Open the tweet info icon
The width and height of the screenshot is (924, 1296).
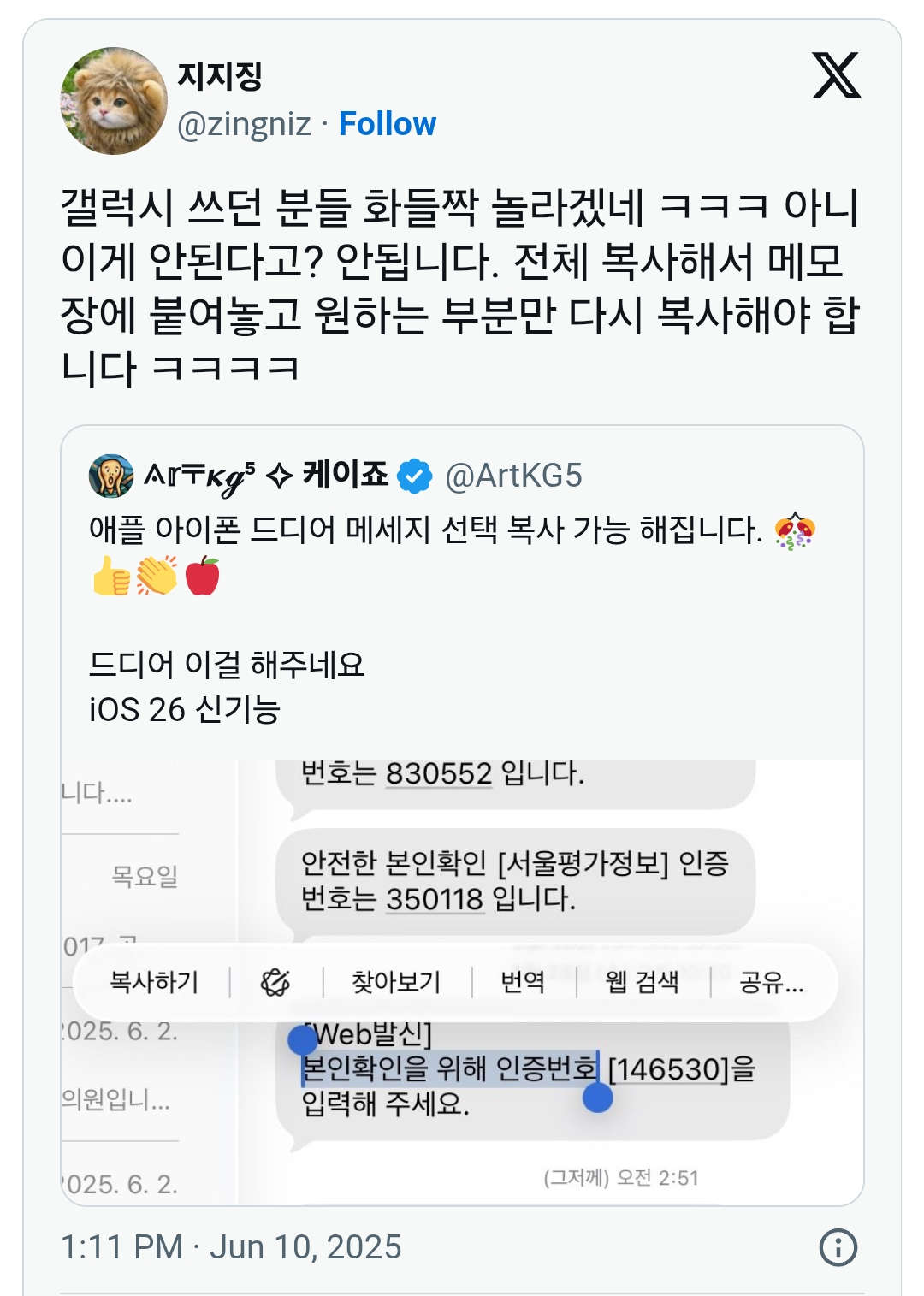tap(838, 1247)
